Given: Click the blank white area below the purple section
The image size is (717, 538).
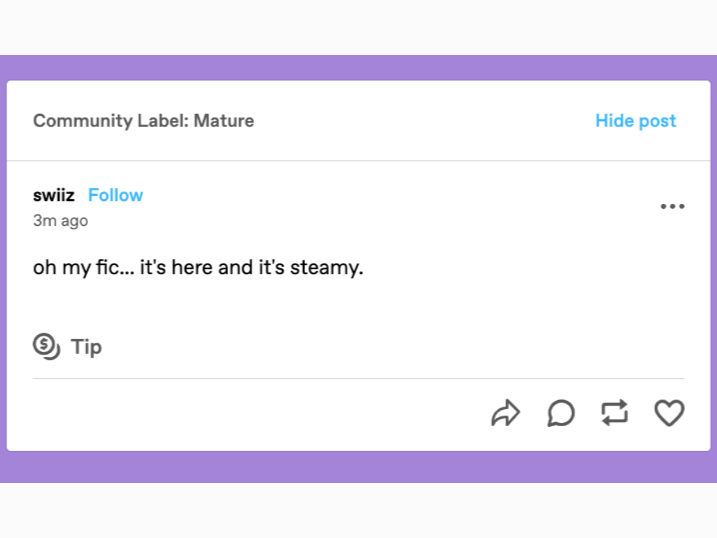Looking at the screenshot, I should (358, 510).
